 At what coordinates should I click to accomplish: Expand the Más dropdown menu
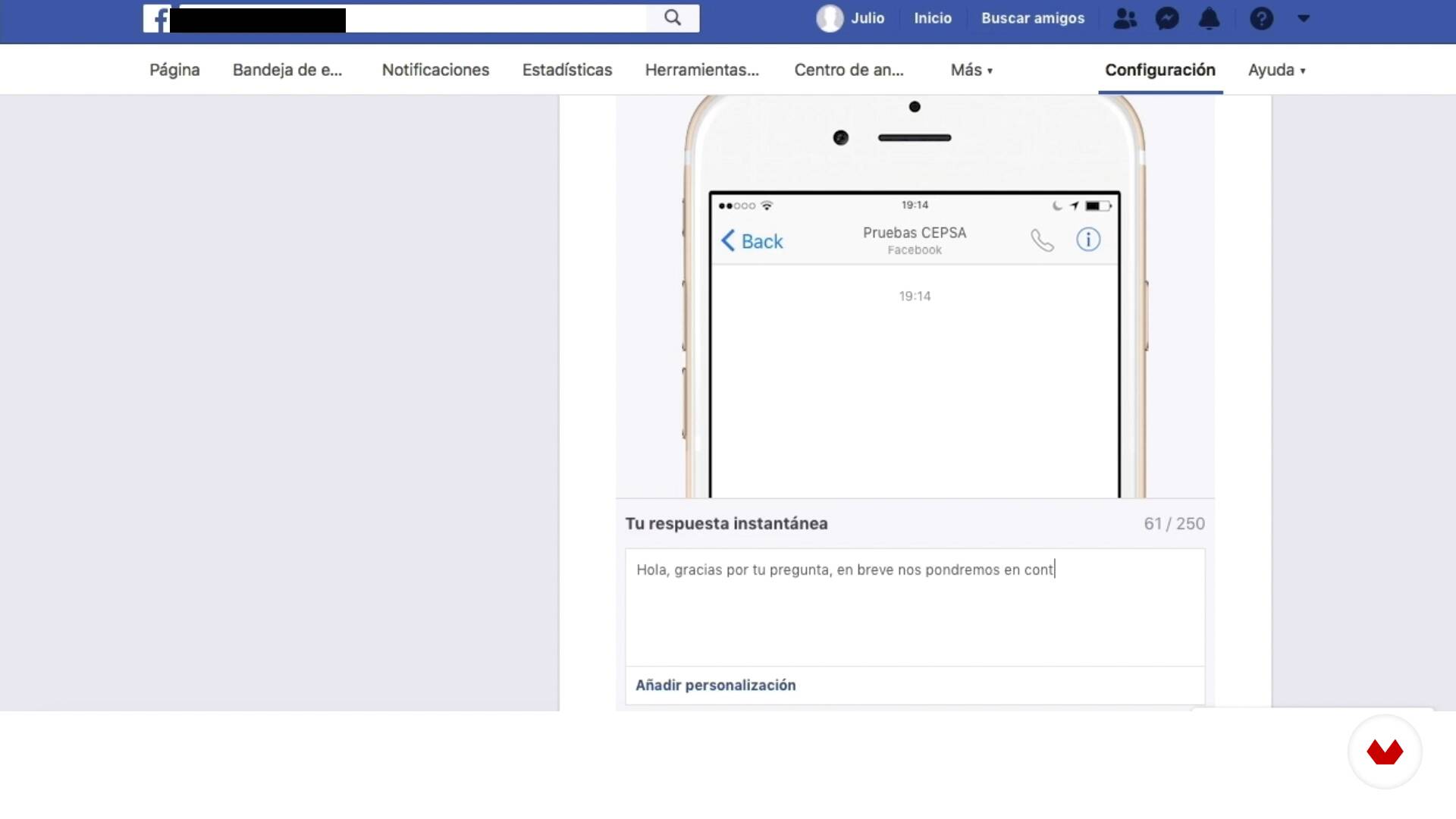click(971, 70)
